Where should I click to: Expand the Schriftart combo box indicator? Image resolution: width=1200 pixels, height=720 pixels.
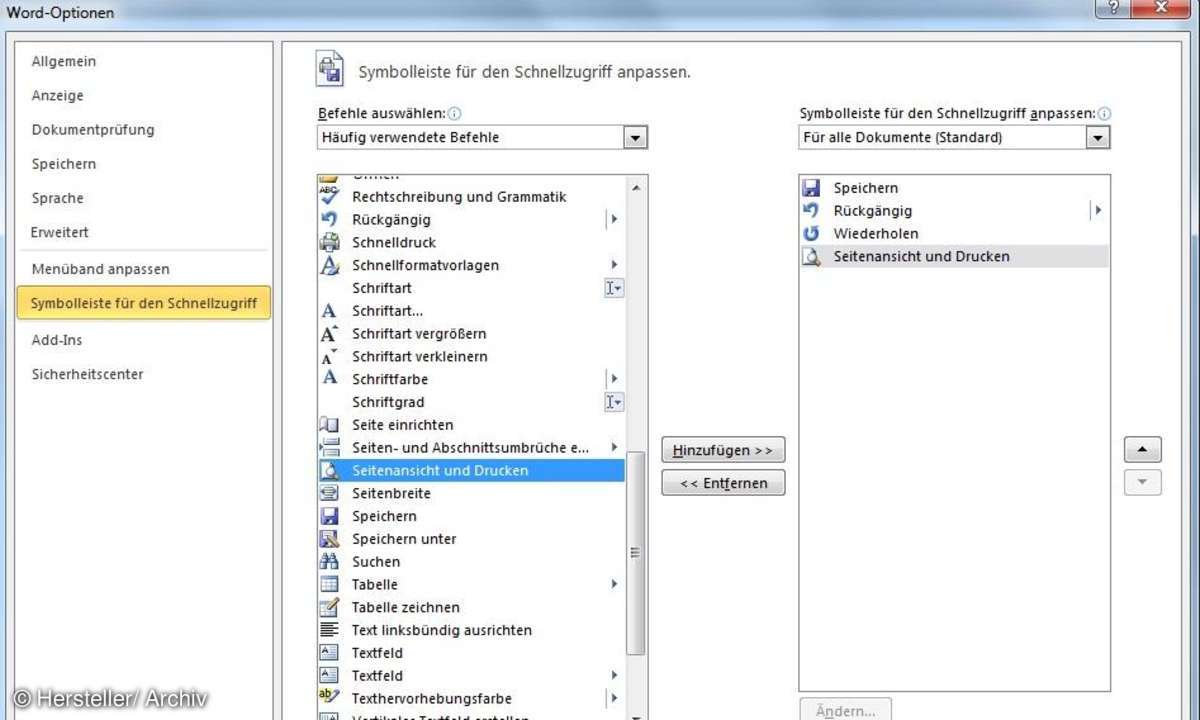pos(614,288)
